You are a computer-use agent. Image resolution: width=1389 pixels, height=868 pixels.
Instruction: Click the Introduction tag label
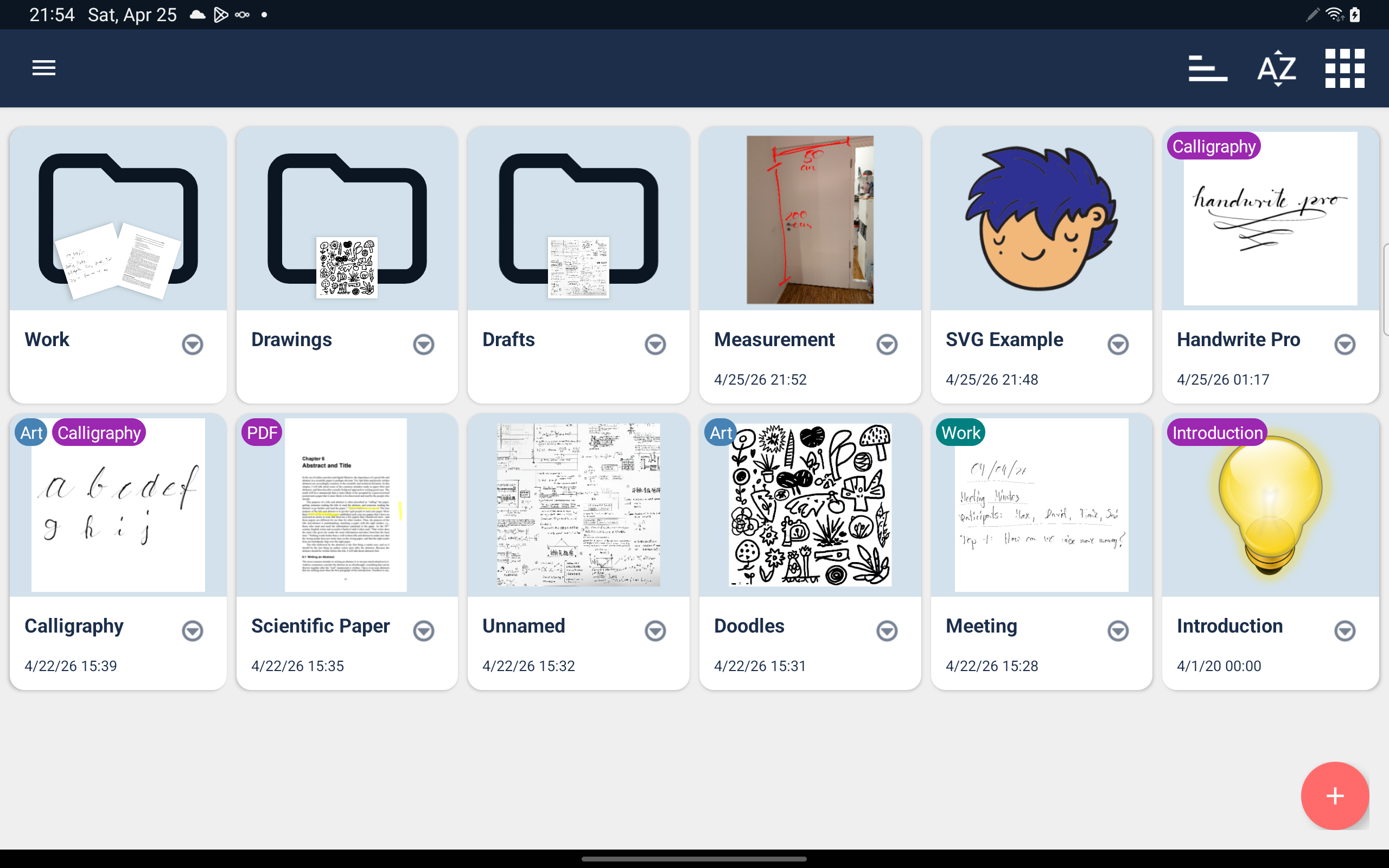click(x=1217, y=433)
